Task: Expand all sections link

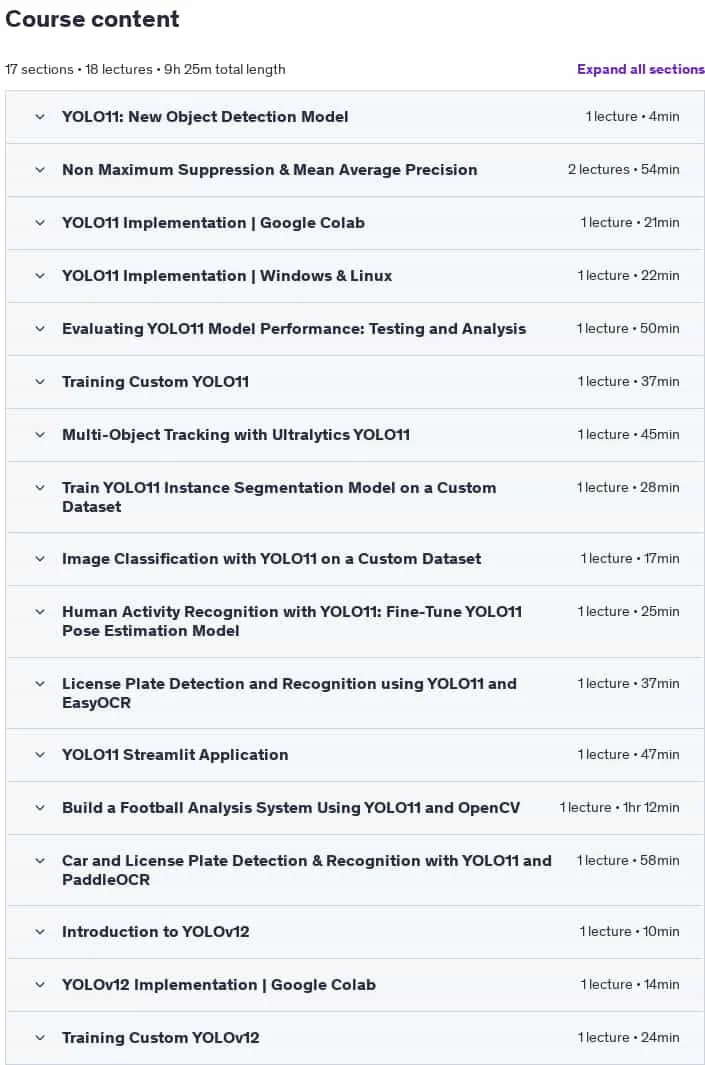Action: [x=640, y=69]
